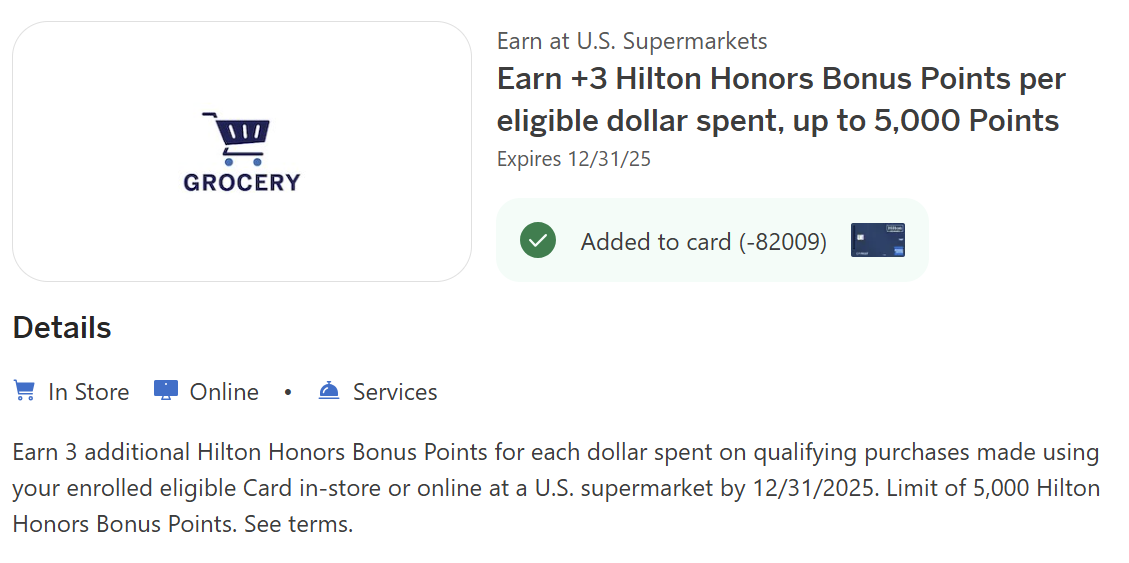Click the 'Services' label
The height and width of the screenshot is (563, 1129).
click(395, 392)
